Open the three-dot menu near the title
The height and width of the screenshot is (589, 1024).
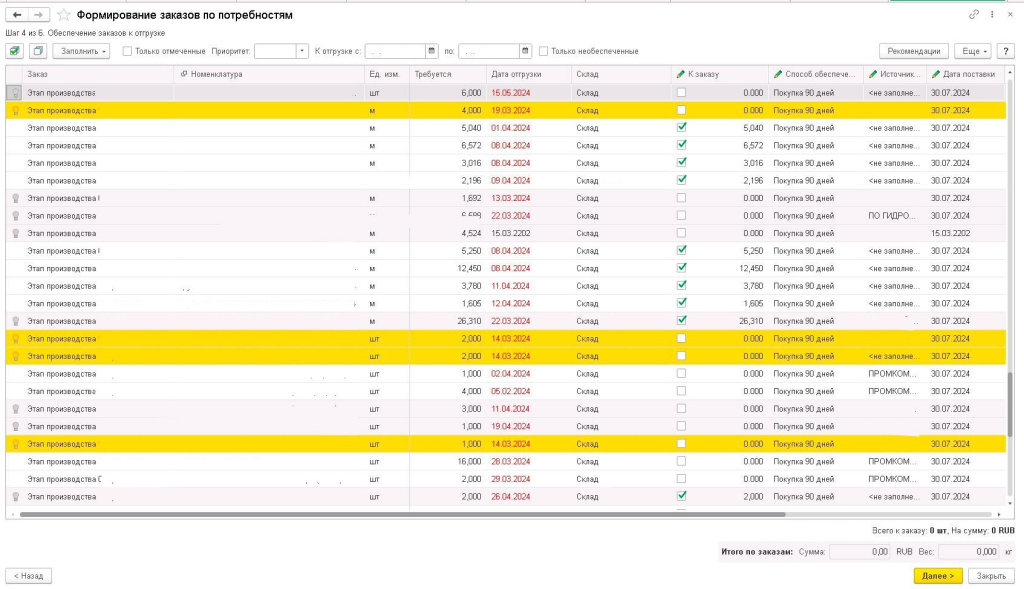[x=992, y=14]
